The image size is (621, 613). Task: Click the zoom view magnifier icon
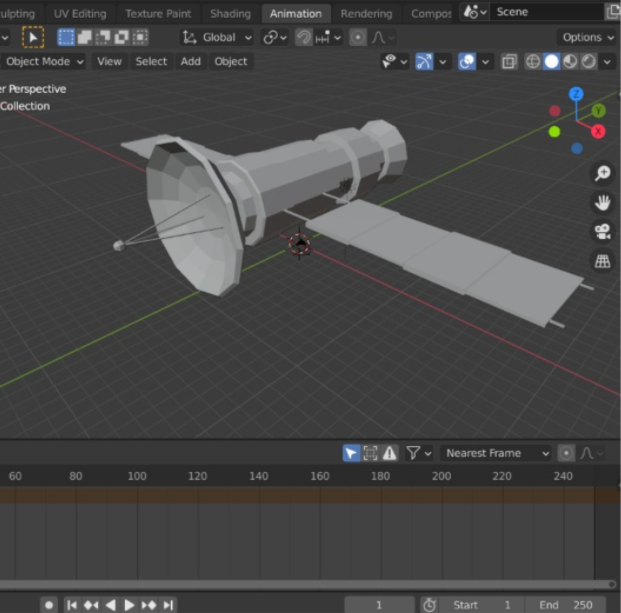602,173
